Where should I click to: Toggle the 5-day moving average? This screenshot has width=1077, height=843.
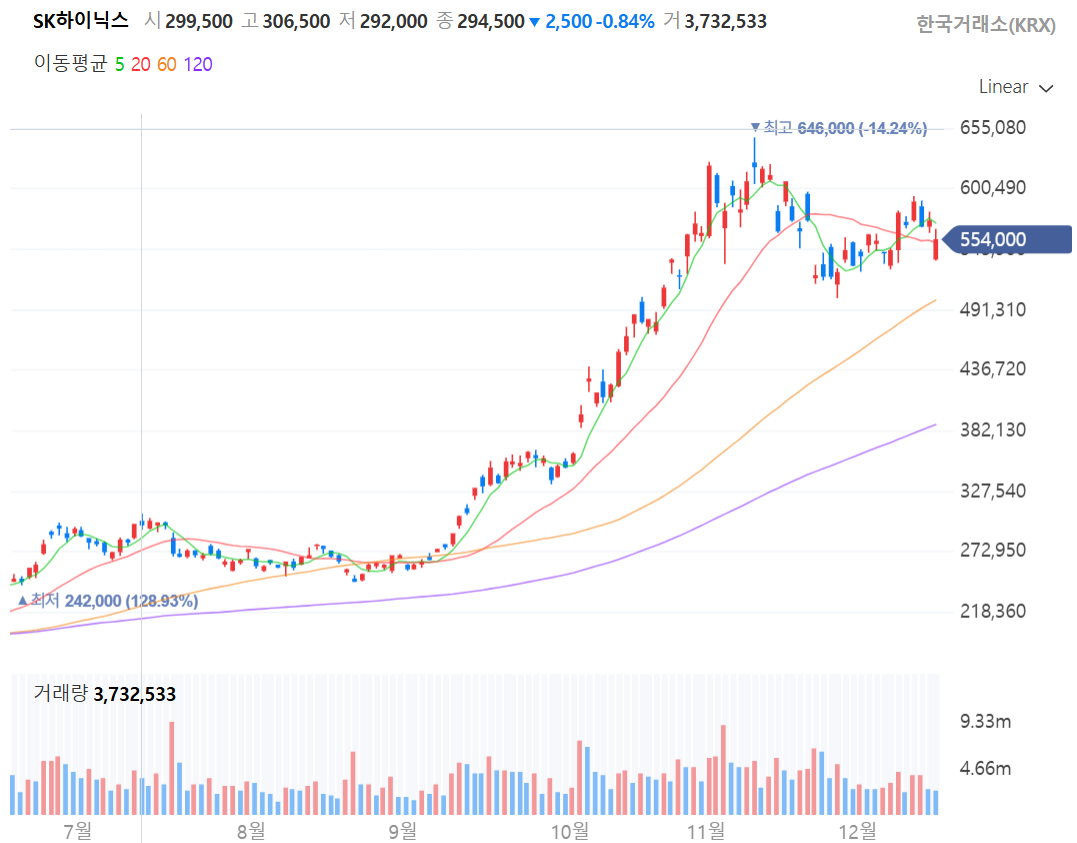[120, 65]
